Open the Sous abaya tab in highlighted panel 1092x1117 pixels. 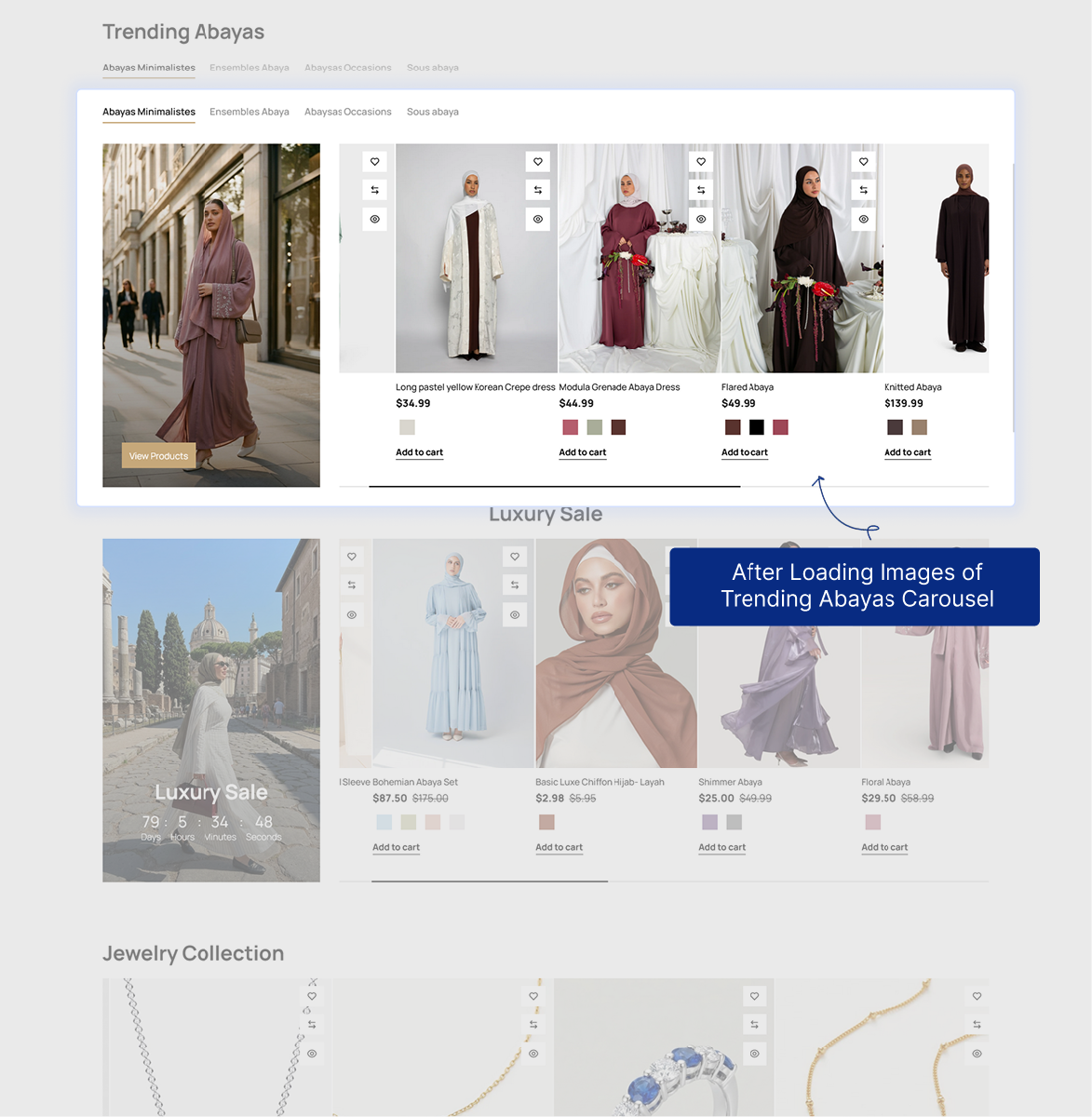[433, 112]
